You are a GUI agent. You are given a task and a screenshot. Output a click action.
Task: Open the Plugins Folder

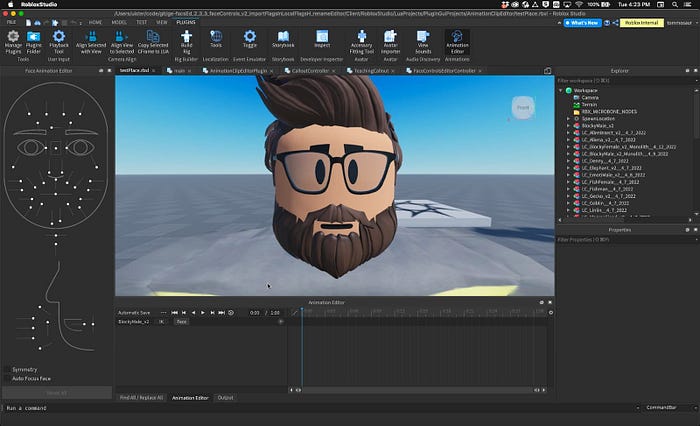coord(34,38)
